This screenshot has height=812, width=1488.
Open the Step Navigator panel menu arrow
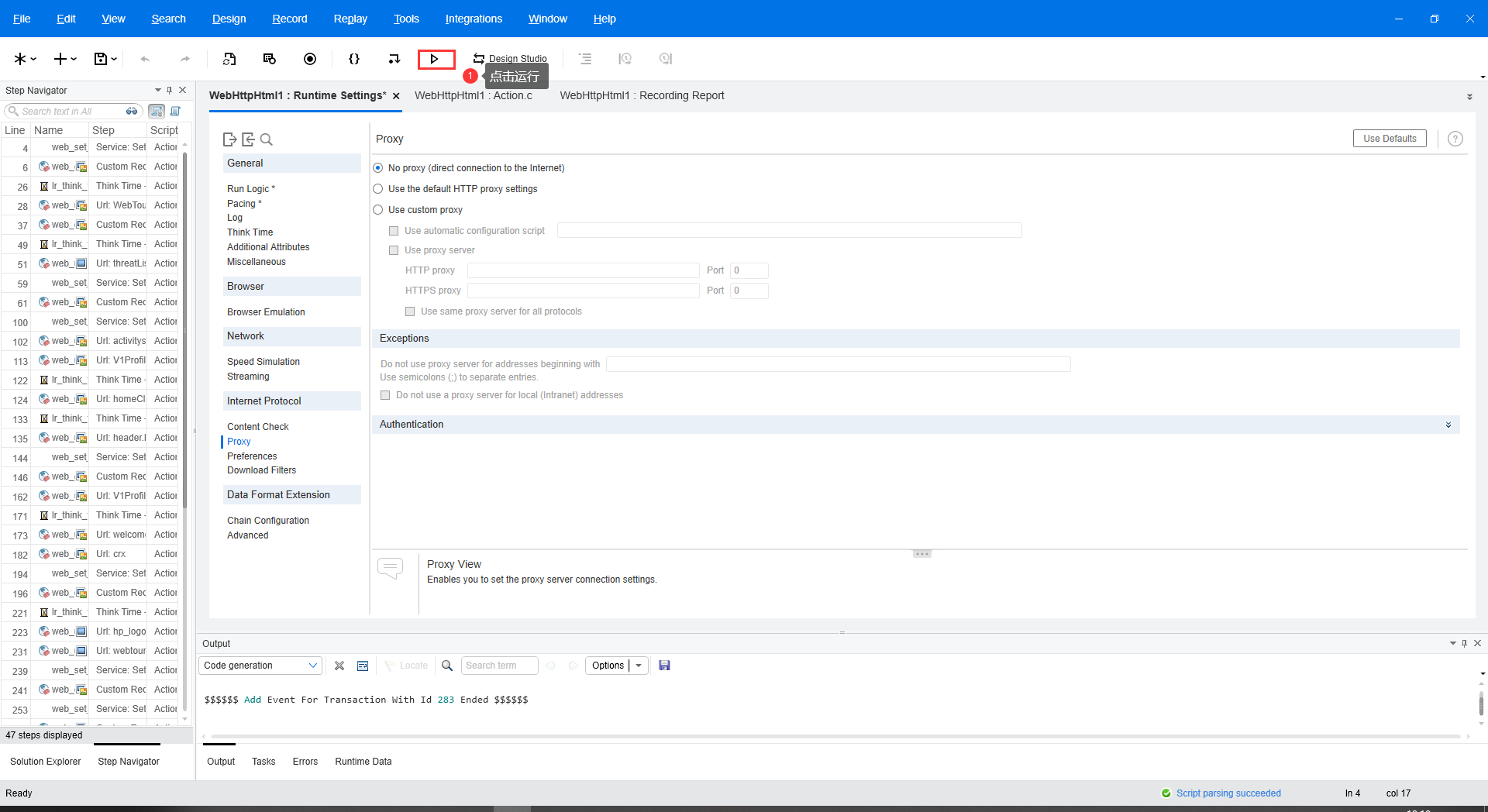pyautogui.click(x=158, y=91)
